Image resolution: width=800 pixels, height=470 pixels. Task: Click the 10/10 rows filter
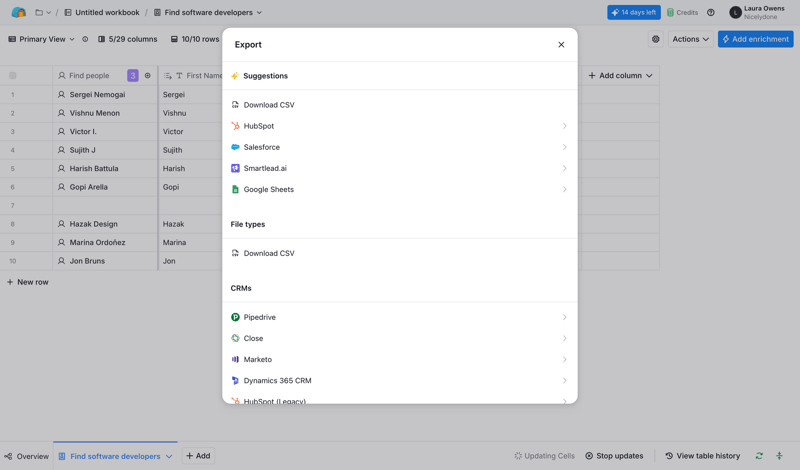tap(194, 39)
